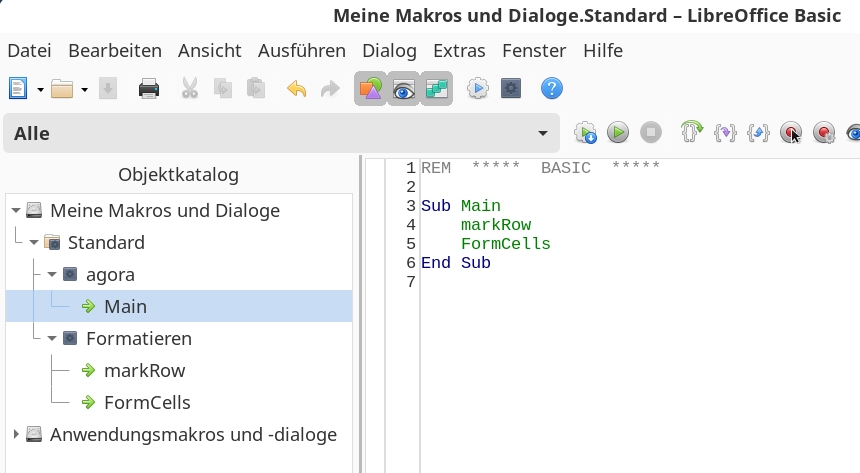Open the Dialog menu
860x473 pixels.
point(389,50)
